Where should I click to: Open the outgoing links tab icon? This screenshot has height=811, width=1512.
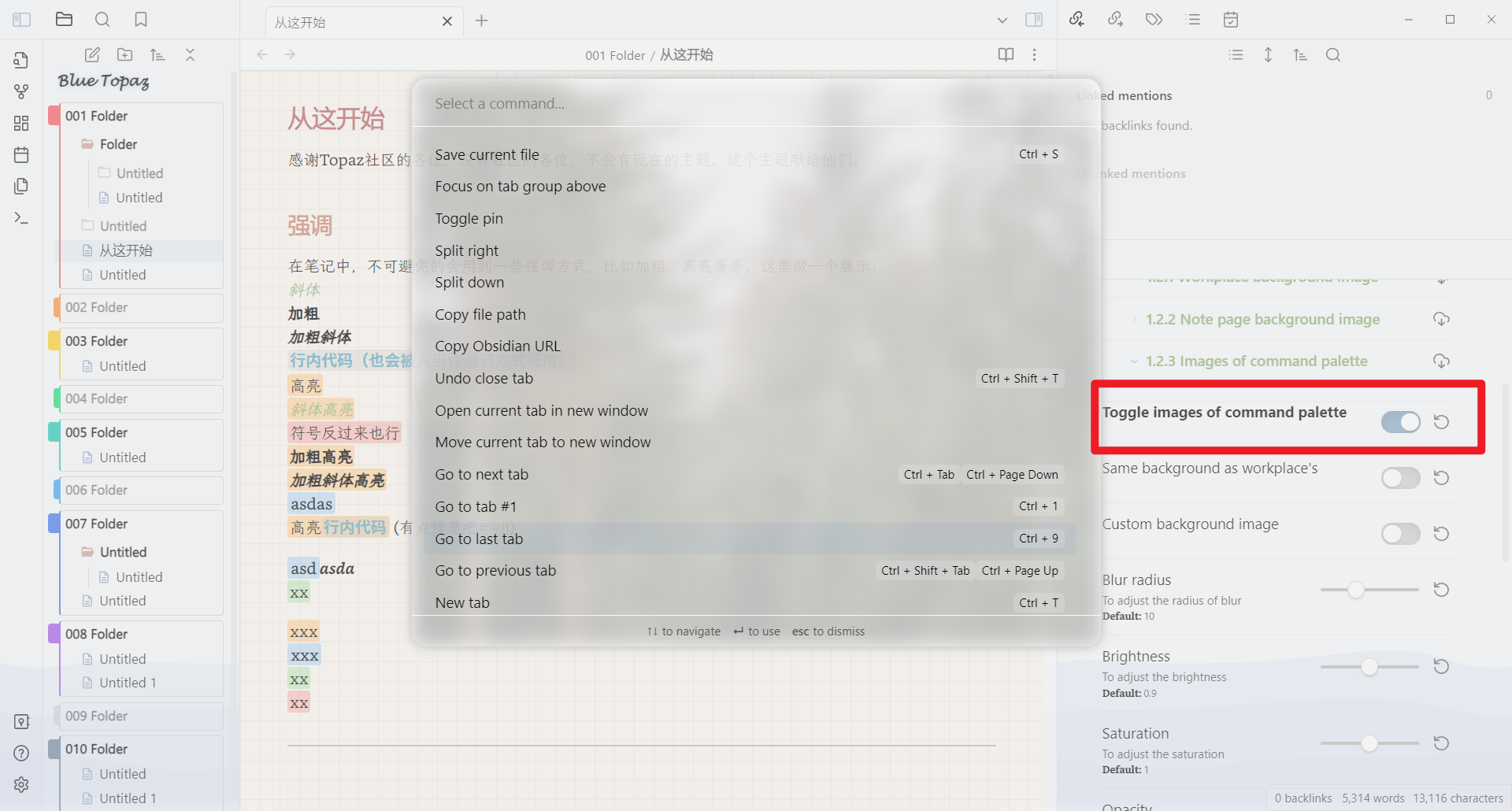1115,20
